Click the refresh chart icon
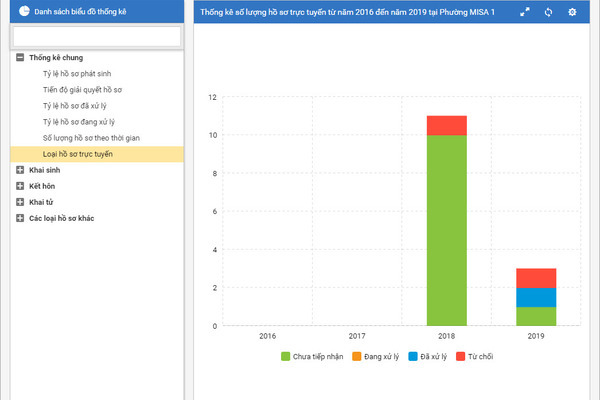Image resolution: width=600 pixels, height=400 pixels. [548, 12]
